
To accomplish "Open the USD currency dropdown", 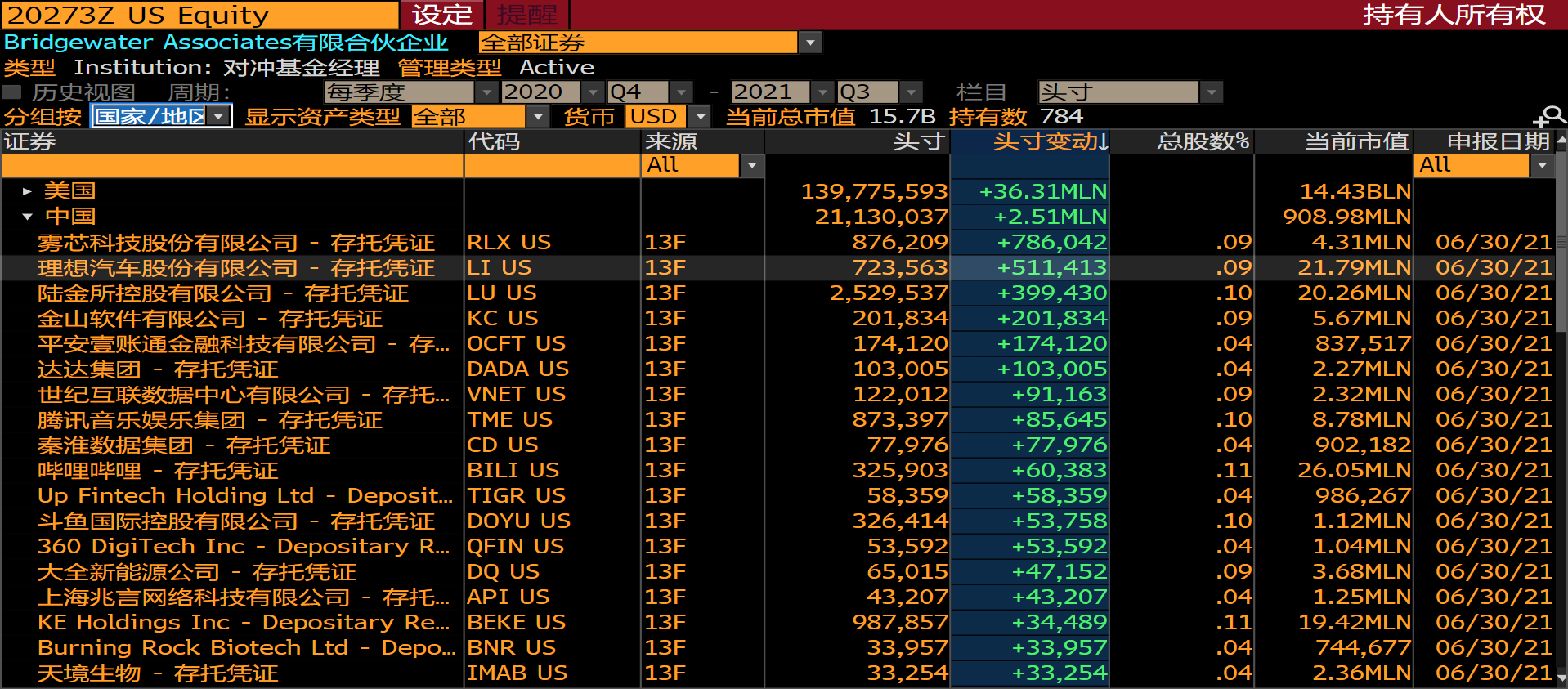I will 701,117.
